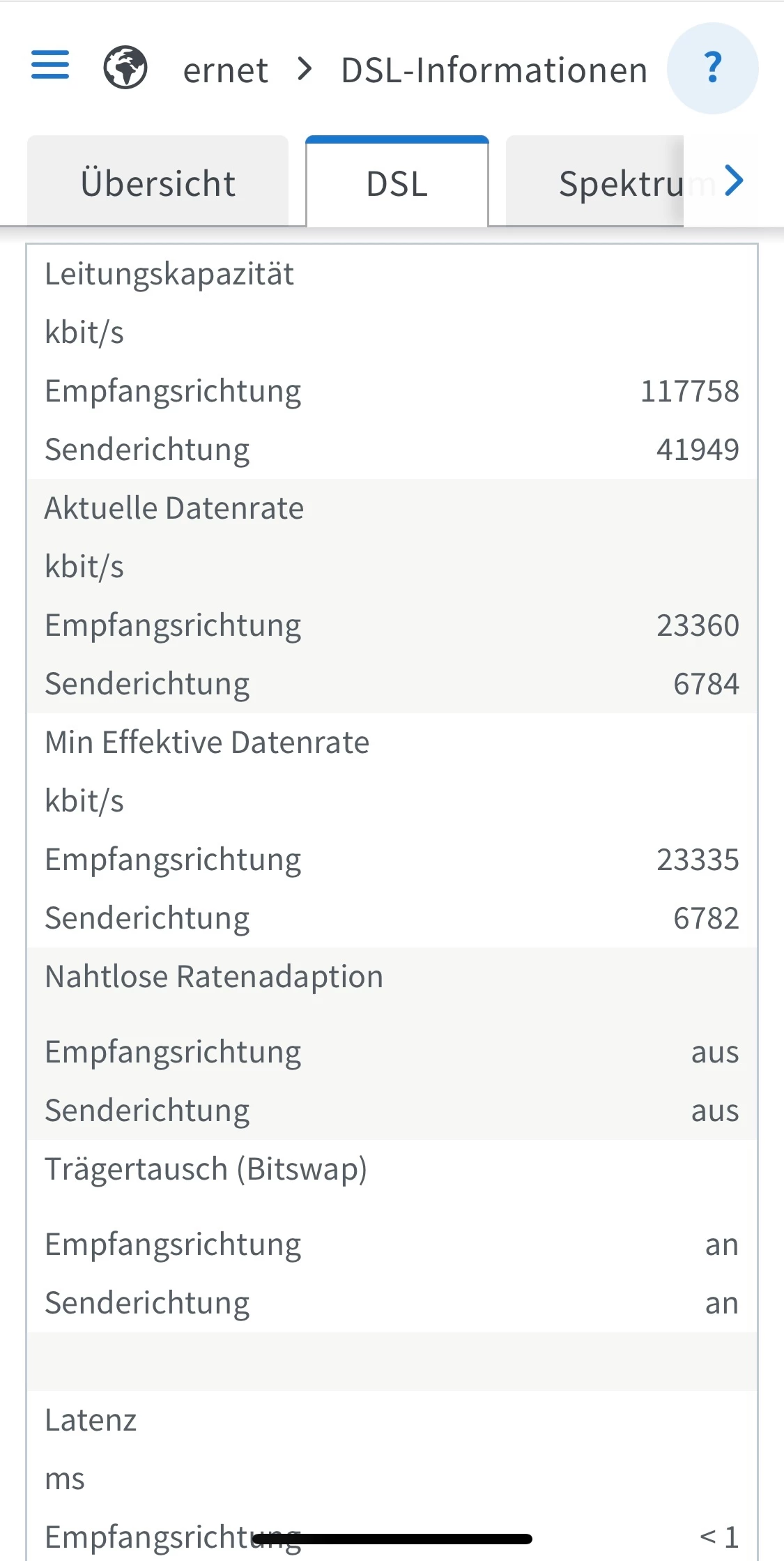Tap the home indicator bar
Screen dimensions: 784x1561
click(x=392, y=1539)
